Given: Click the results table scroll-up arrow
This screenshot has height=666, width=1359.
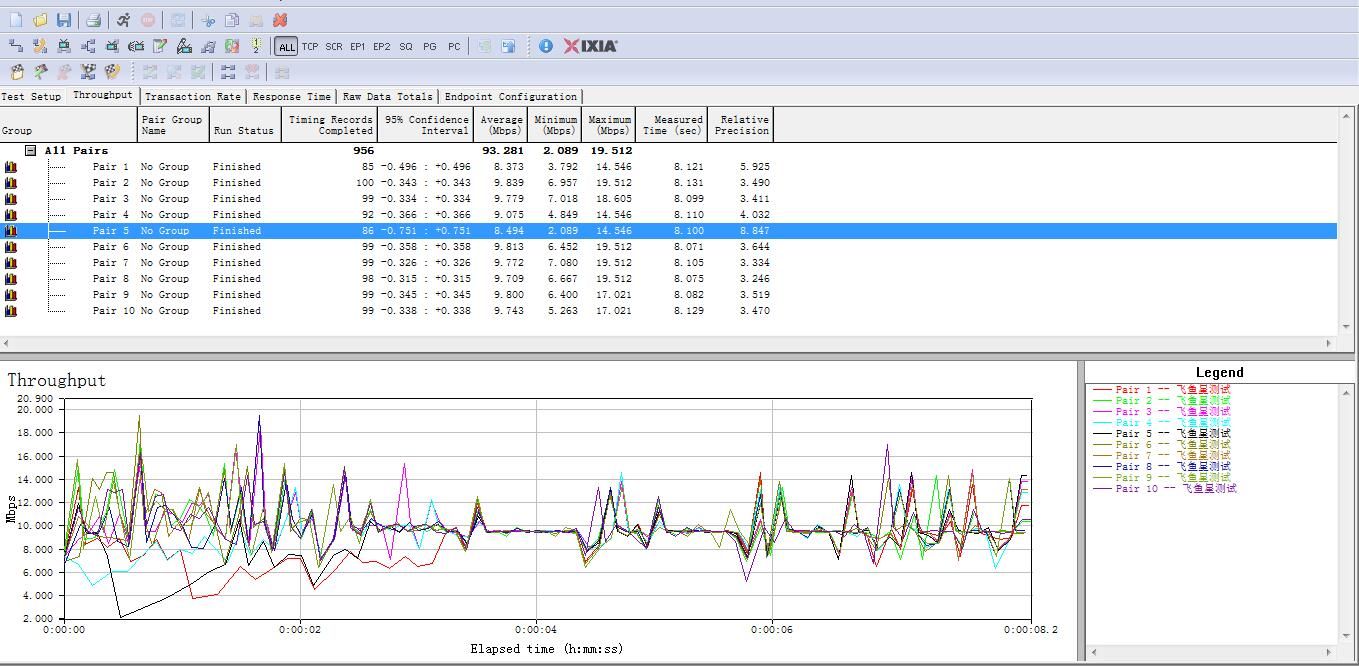Looking at the screenshot, I should pyautogui.click(x=1347, y=116).
